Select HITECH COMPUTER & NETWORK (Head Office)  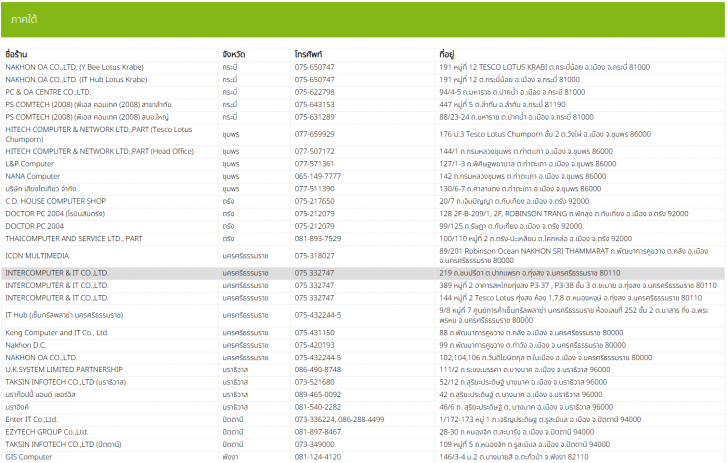[99, 151]
